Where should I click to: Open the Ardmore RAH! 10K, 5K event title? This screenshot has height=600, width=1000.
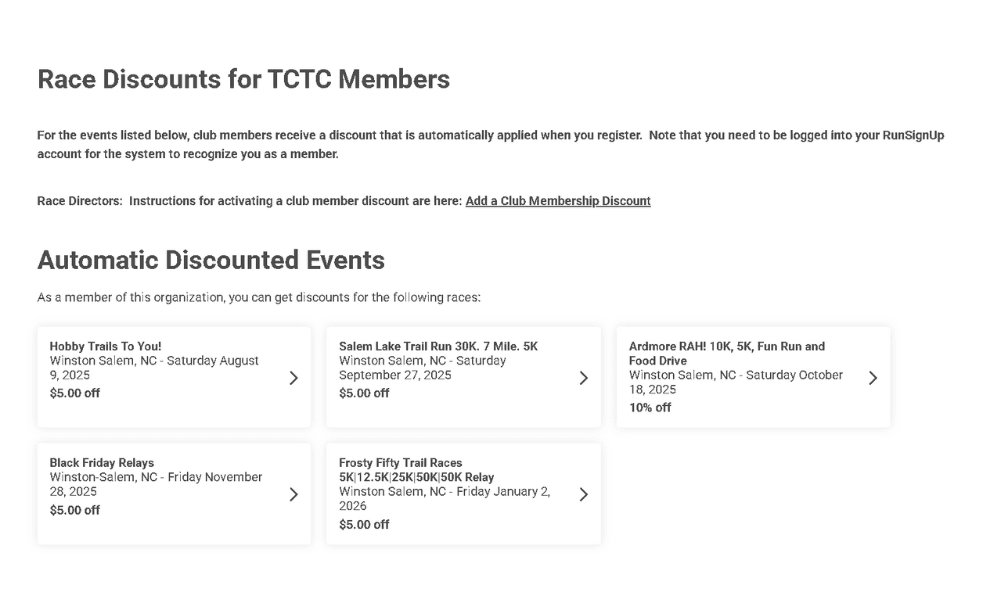pyautogui.click(x=726, y=353)
